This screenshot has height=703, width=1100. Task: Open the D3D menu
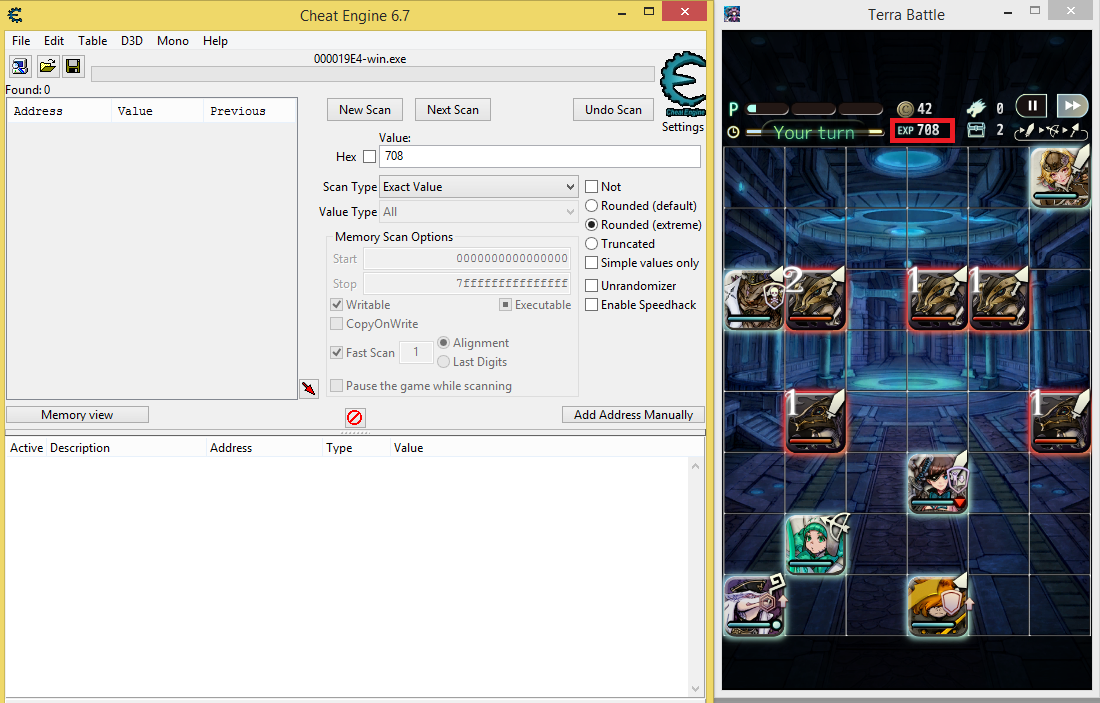pos(132,41)
